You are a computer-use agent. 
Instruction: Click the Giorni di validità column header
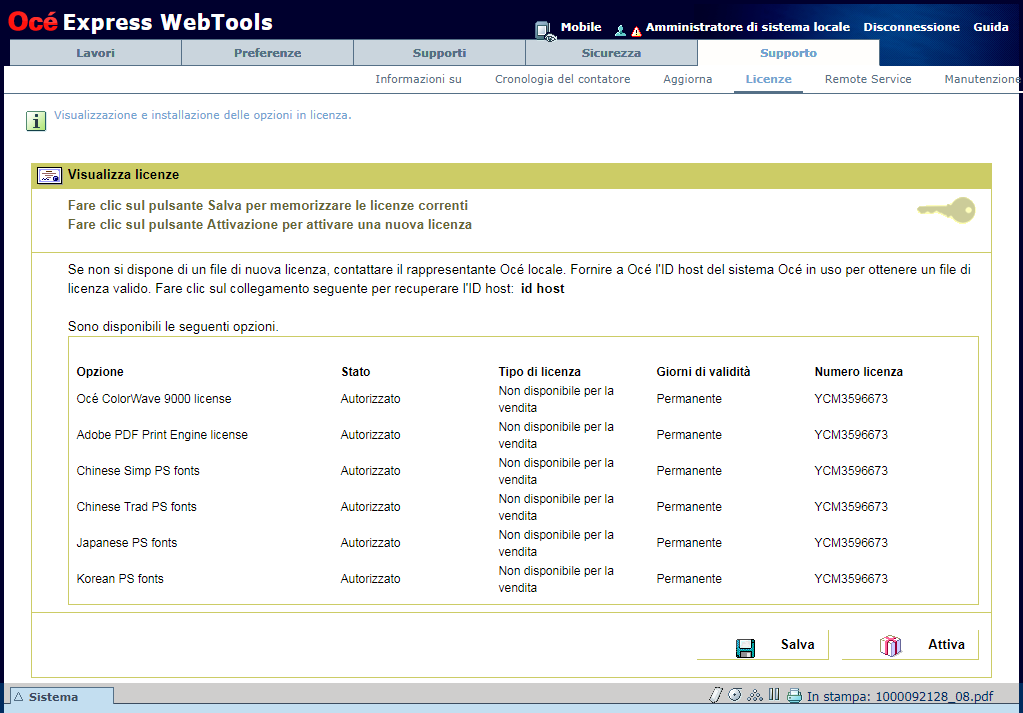(703, 371)
